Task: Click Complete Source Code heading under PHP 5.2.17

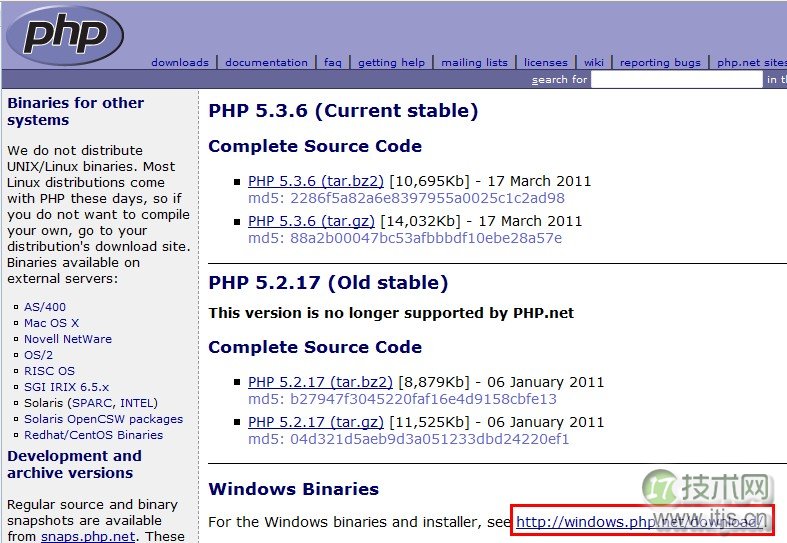Action: coord(315,348)
